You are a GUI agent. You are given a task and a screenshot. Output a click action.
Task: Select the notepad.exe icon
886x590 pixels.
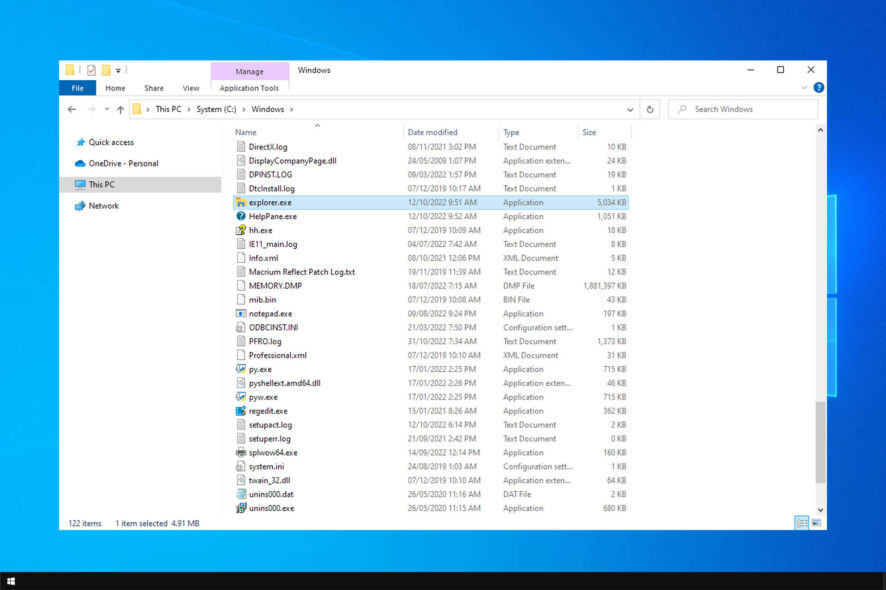click(x=241, y=314)
